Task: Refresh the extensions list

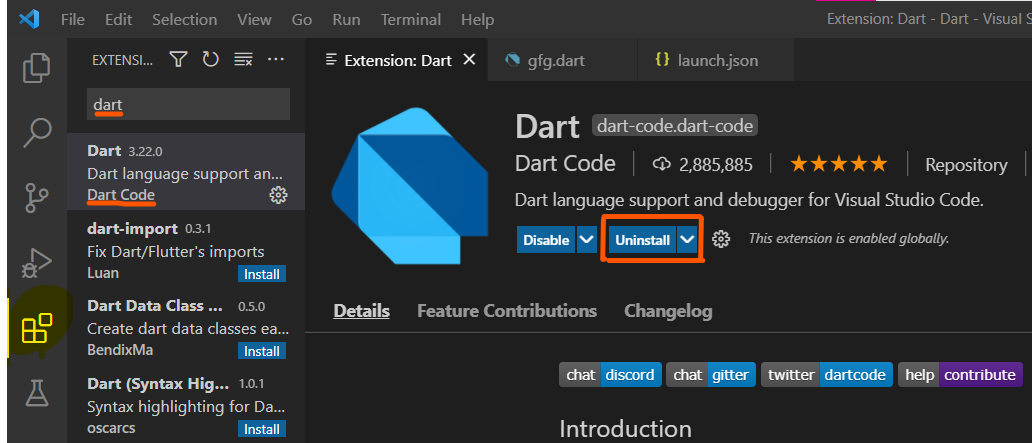Action: click(x=210, y=60)
